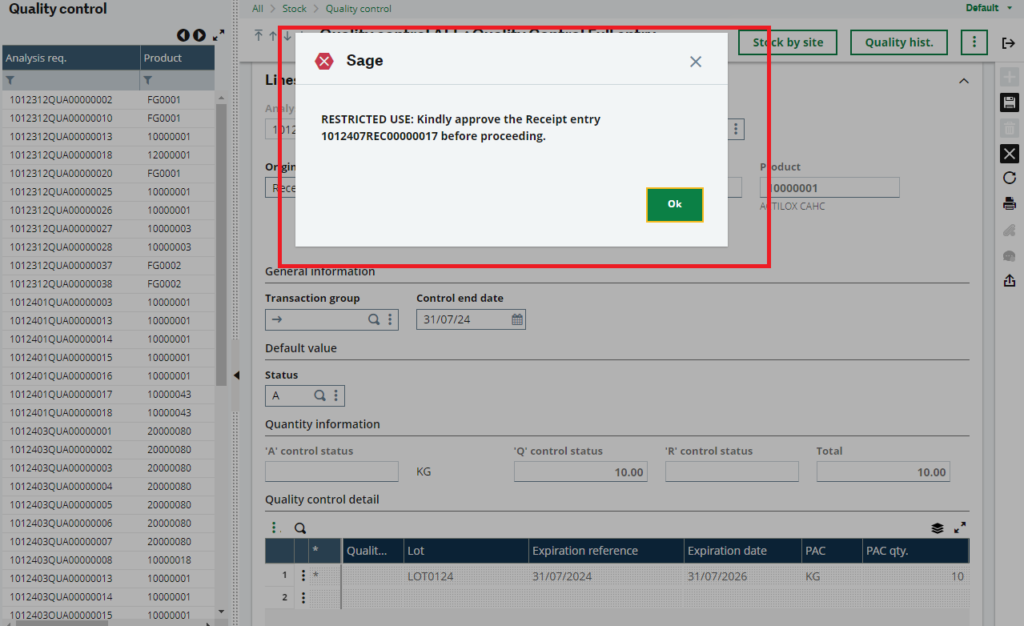
Task: Filter the Product column
Action: click(148, 80)
